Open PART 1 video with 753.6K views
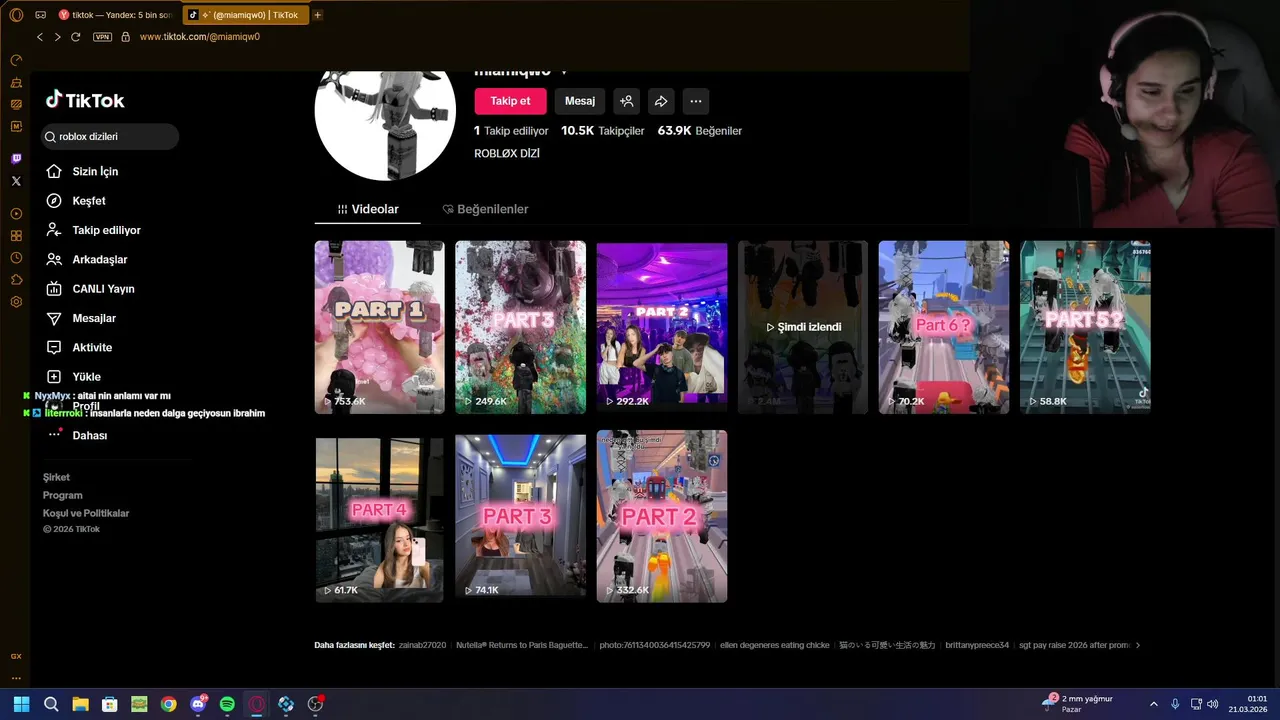1280x720 pixels. point(380,327)
